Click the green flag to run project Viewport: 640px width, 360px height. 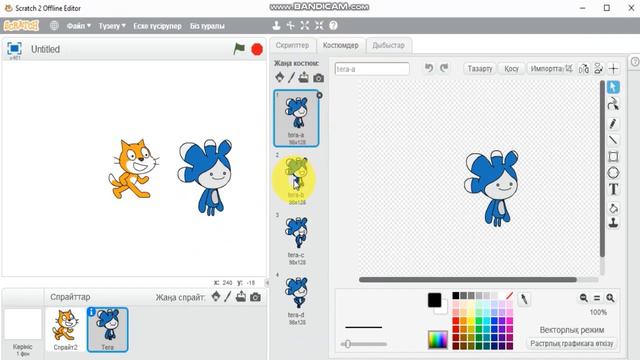239,49
